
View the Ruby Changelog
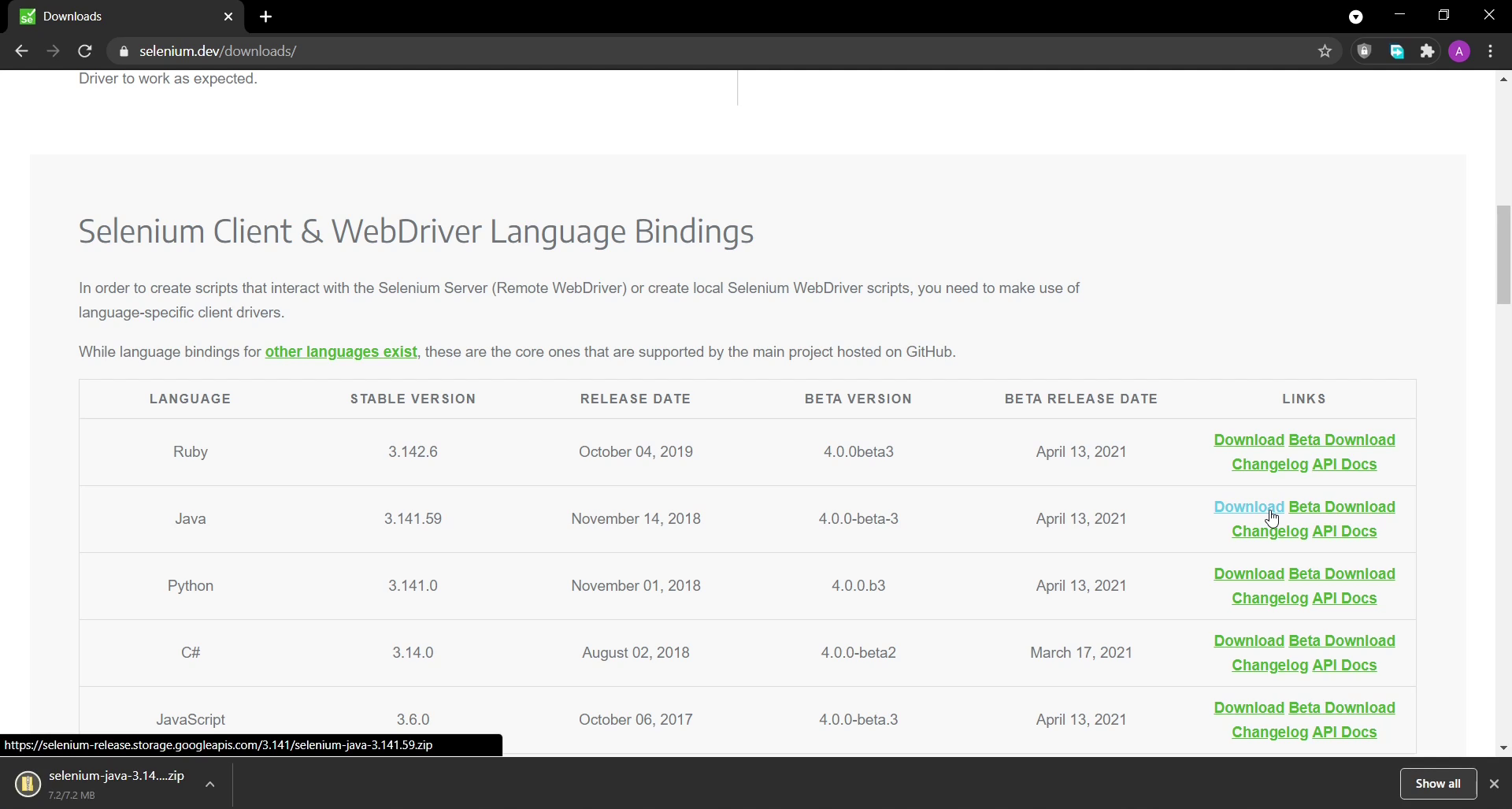pos(1269,465)
